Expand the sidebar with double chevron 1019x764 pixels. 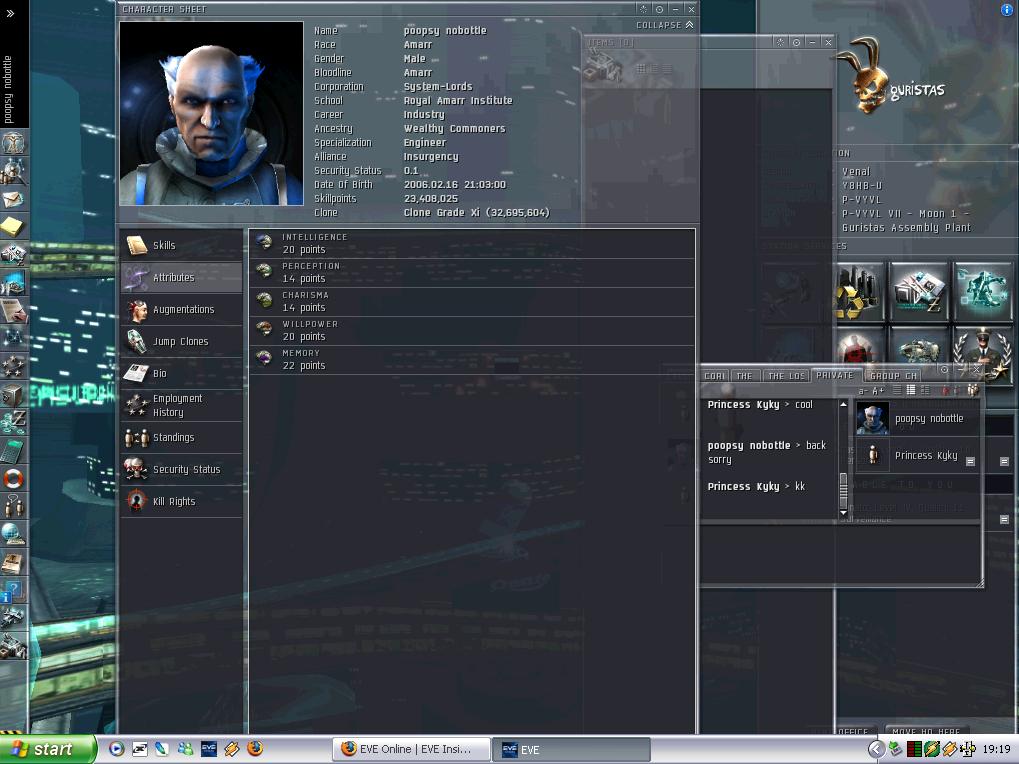point(10,12)
